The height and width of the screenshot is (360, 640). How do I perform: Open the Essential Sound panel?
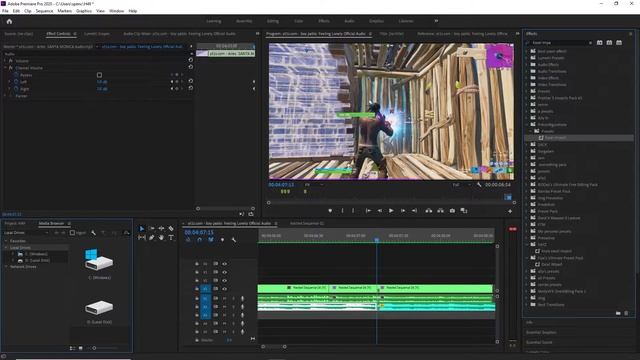[539, 342]
